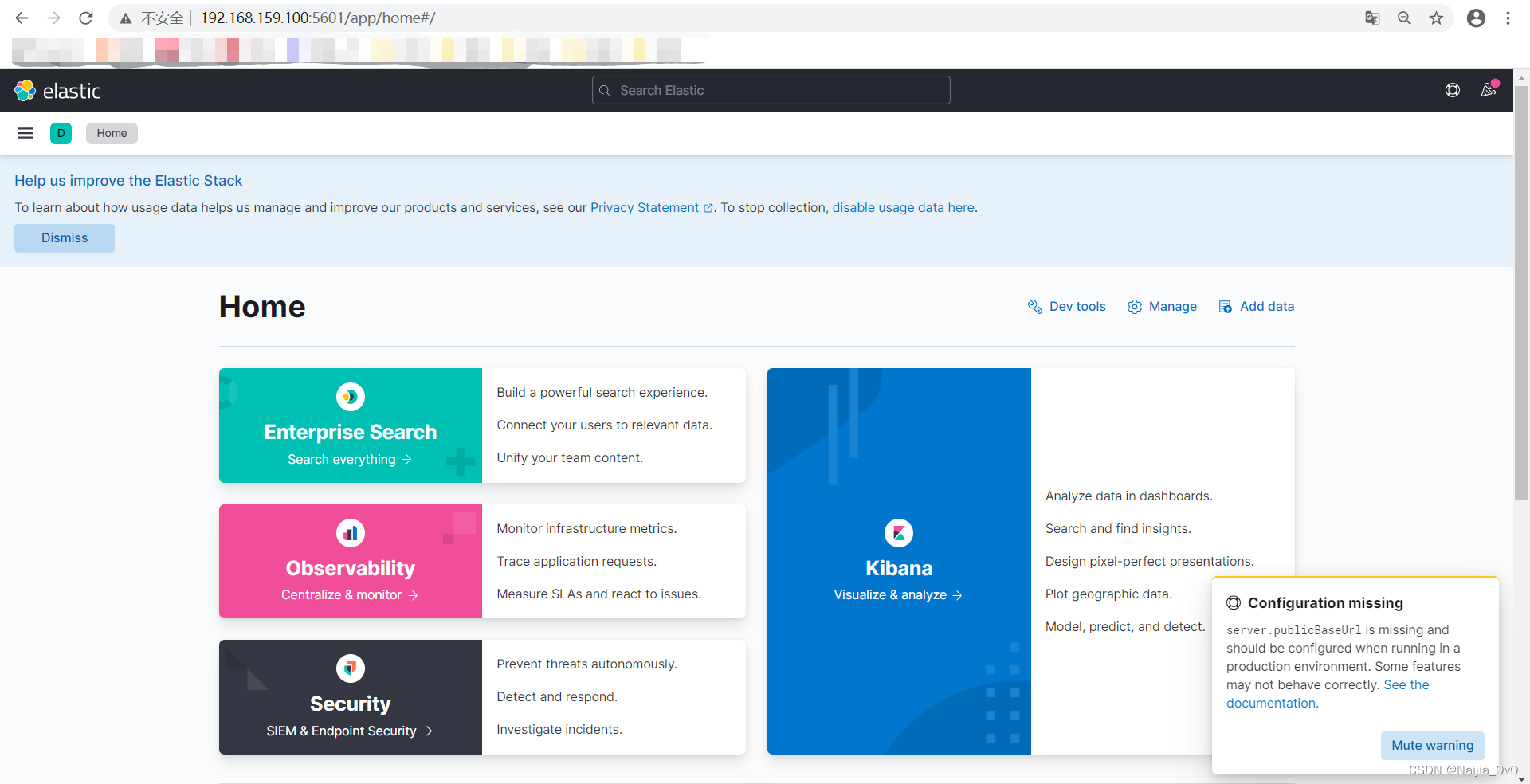Click the Add data icon
The height and width of the screenshot is (784, 1530).
coord(1226,307)
